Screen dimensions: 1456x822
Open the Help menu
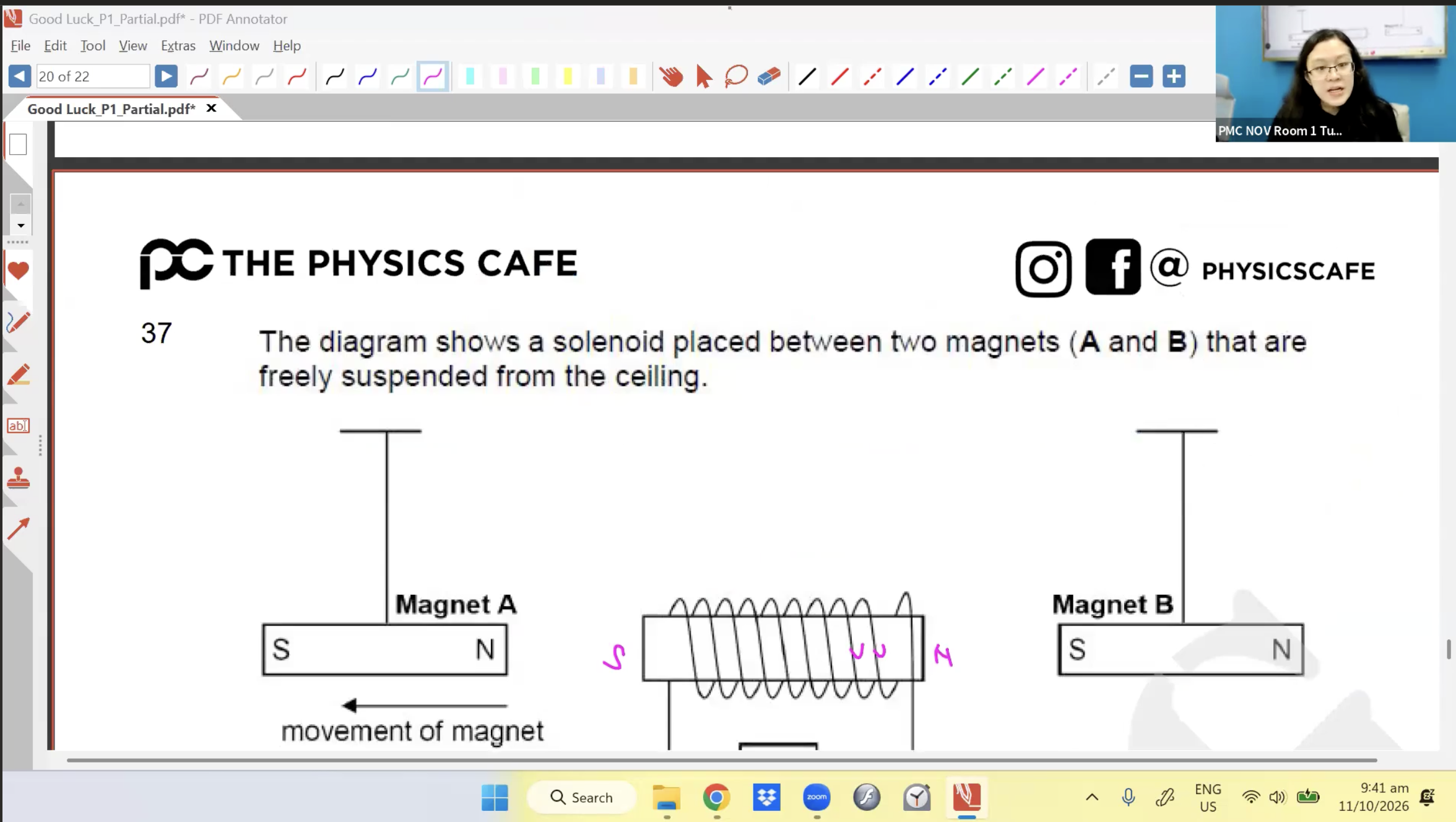[x=287, y=46]
